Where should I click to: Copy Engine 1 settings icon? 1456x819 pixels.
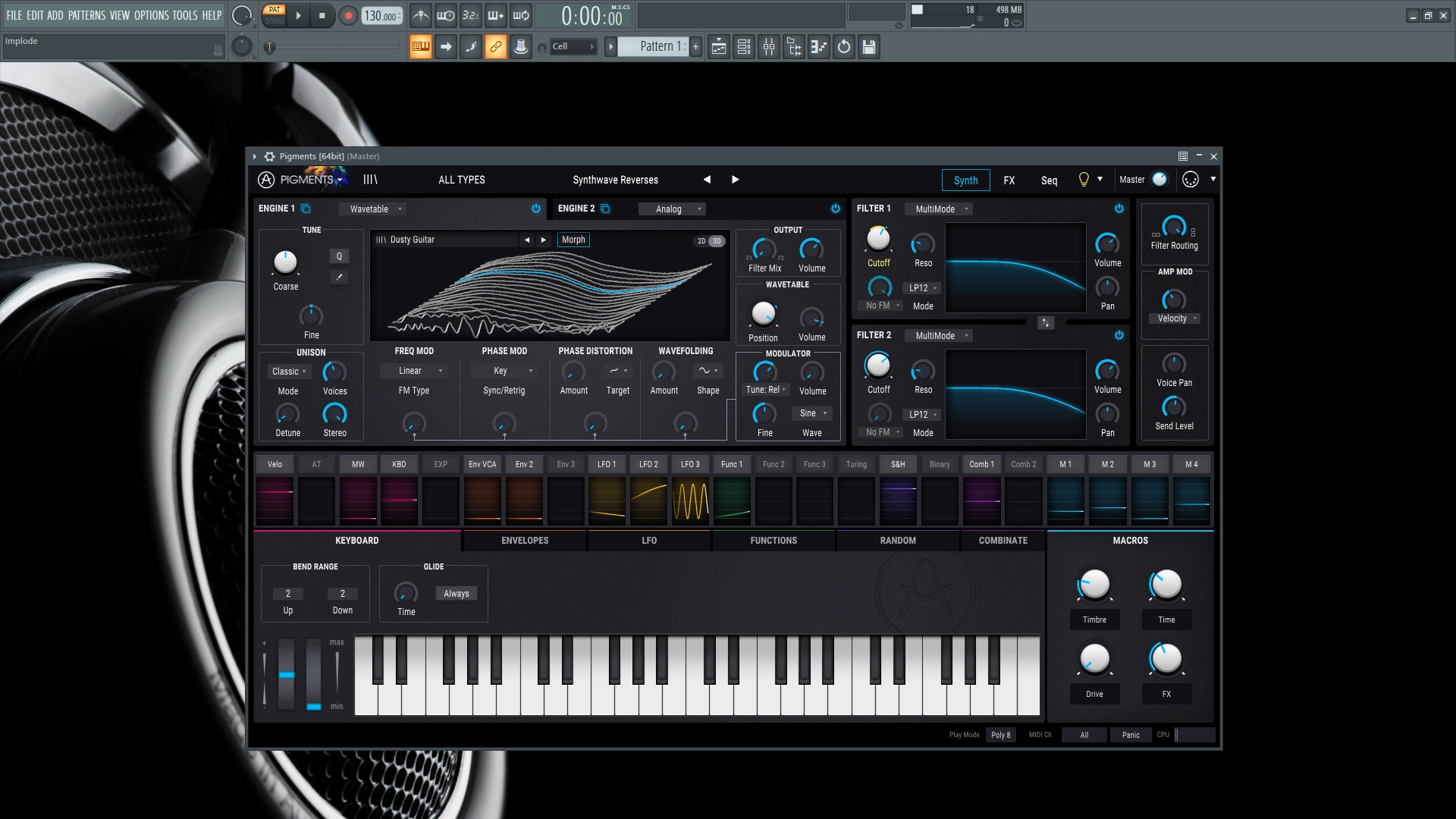[306, 209]
